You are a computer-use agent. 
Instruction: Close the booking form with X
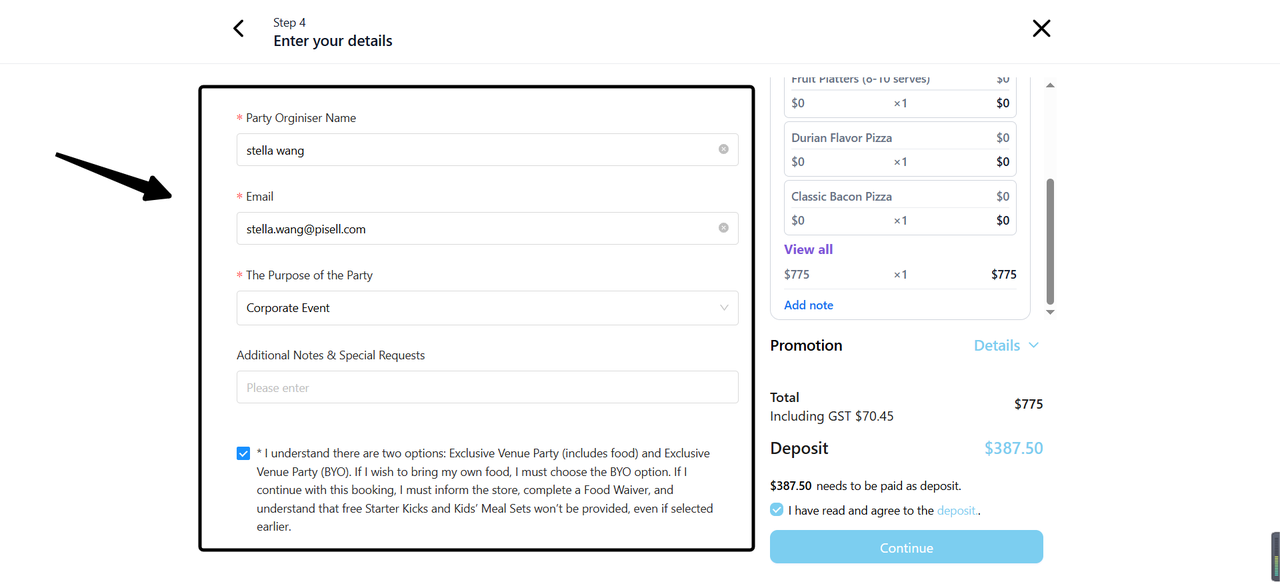coord(1041,28)
